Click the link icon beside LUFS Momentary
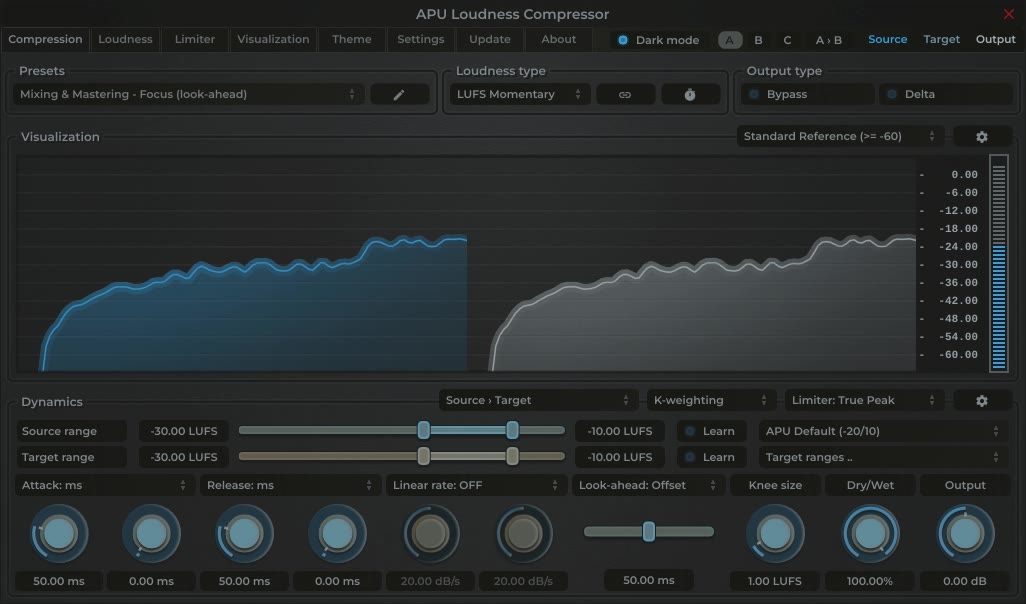 625,94
